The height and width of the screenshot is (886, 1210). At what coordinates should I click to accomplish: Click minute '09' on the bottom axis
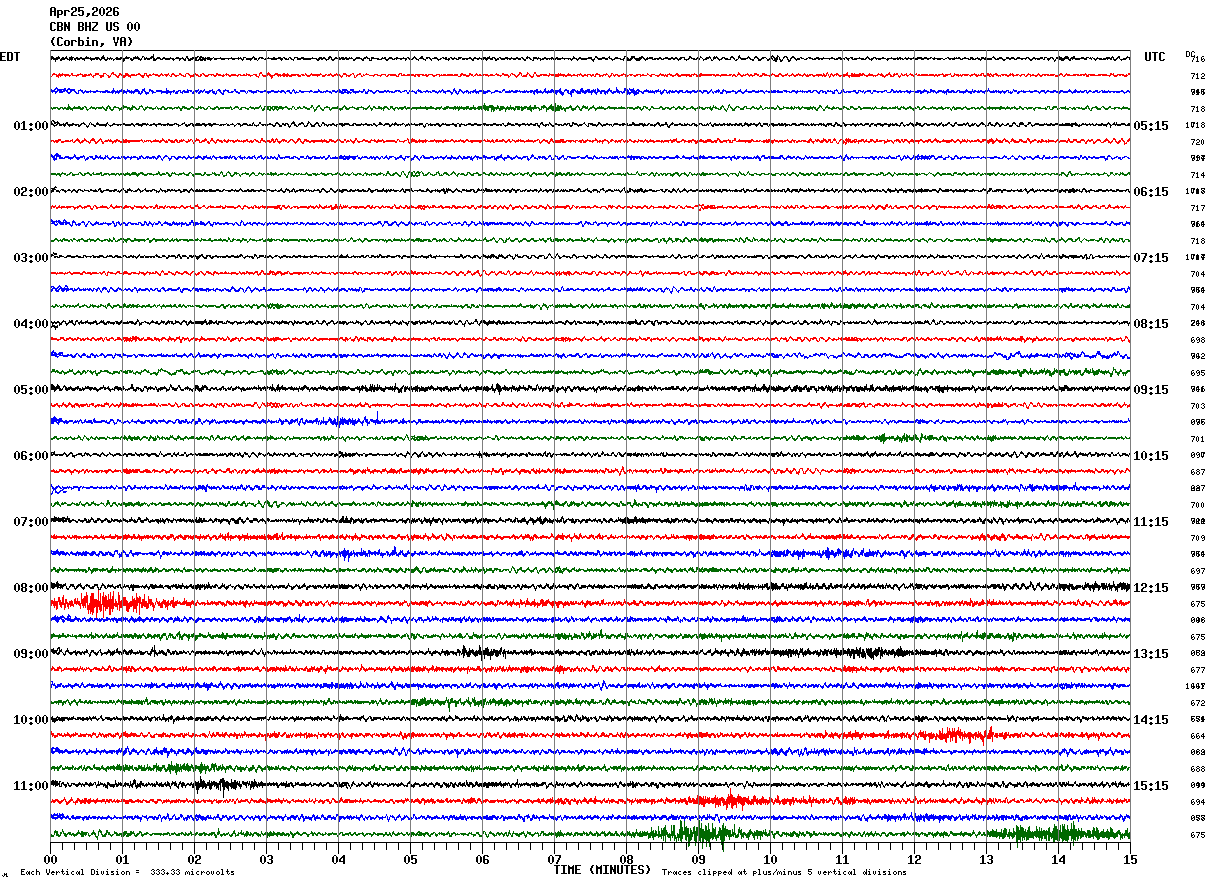coord(698,859)
